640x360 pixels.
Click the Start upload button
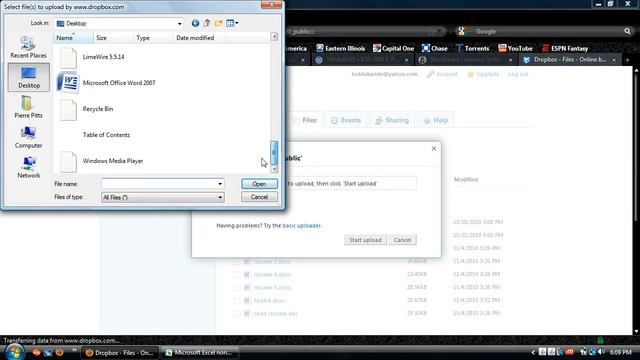pyautogui.click(x=365, y=240)
